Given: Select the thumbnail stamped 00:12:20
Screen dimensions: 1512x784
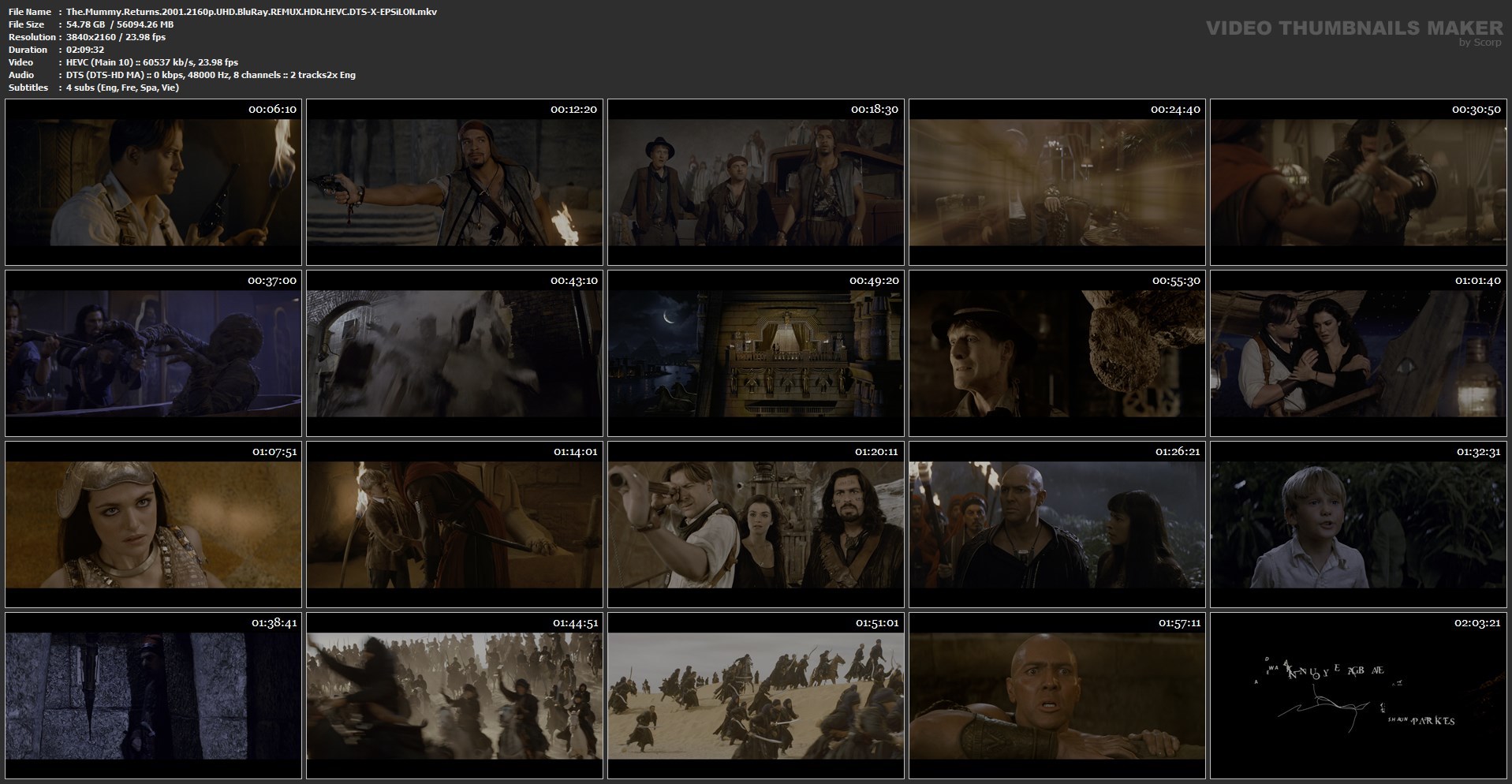Looking at the screenshot, I should [x=454, y=182].
